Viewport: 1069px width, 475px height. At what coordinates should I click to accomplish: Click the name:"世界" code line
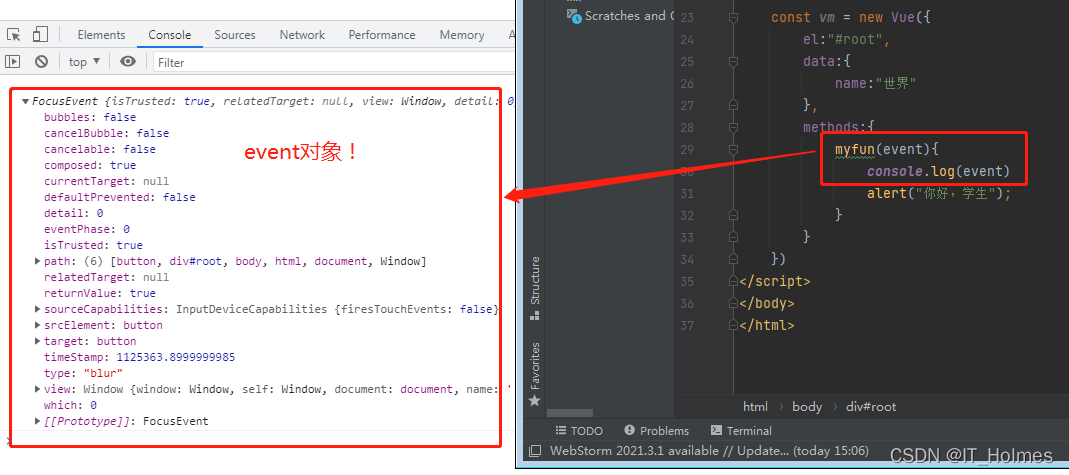(875, 83)
